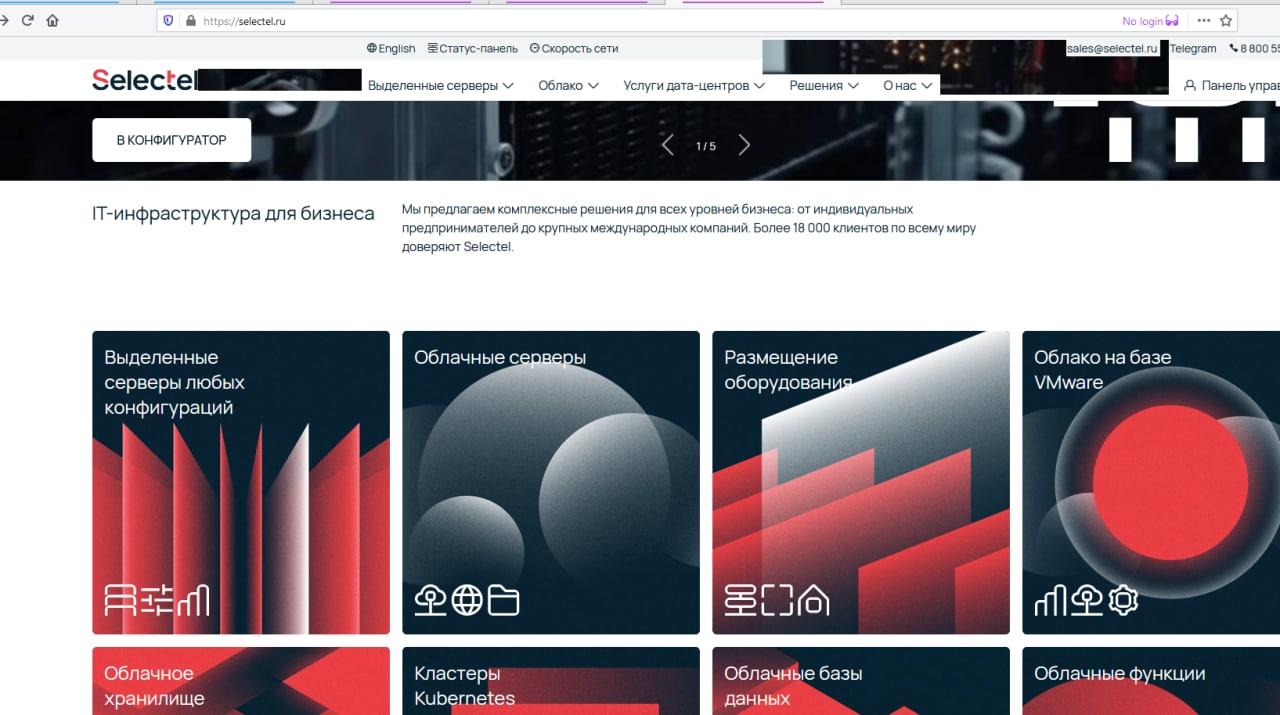Open the Кластеры Kubernetes card
The height and width of the screenshot is (715, 1280).
551,681
